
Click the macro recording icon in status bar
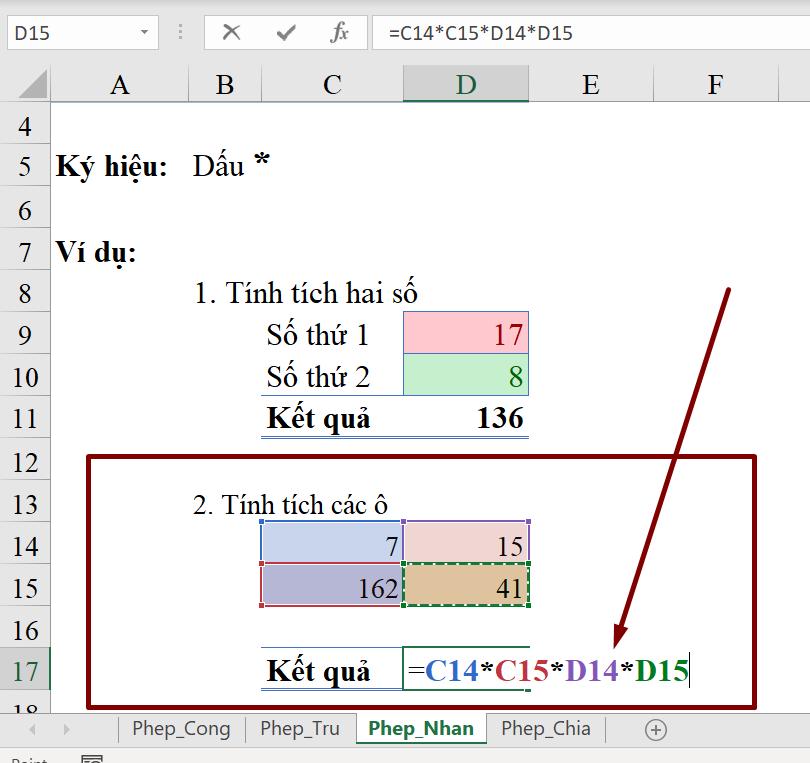[x=90, y=758]
